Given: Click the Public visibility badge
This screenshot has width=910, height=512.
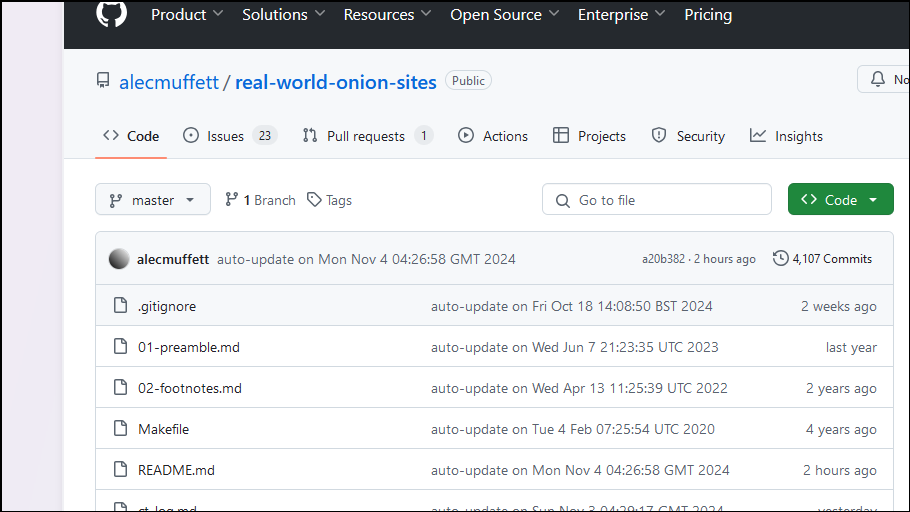Looking at the screenshot, I should [x=468, y=81].
